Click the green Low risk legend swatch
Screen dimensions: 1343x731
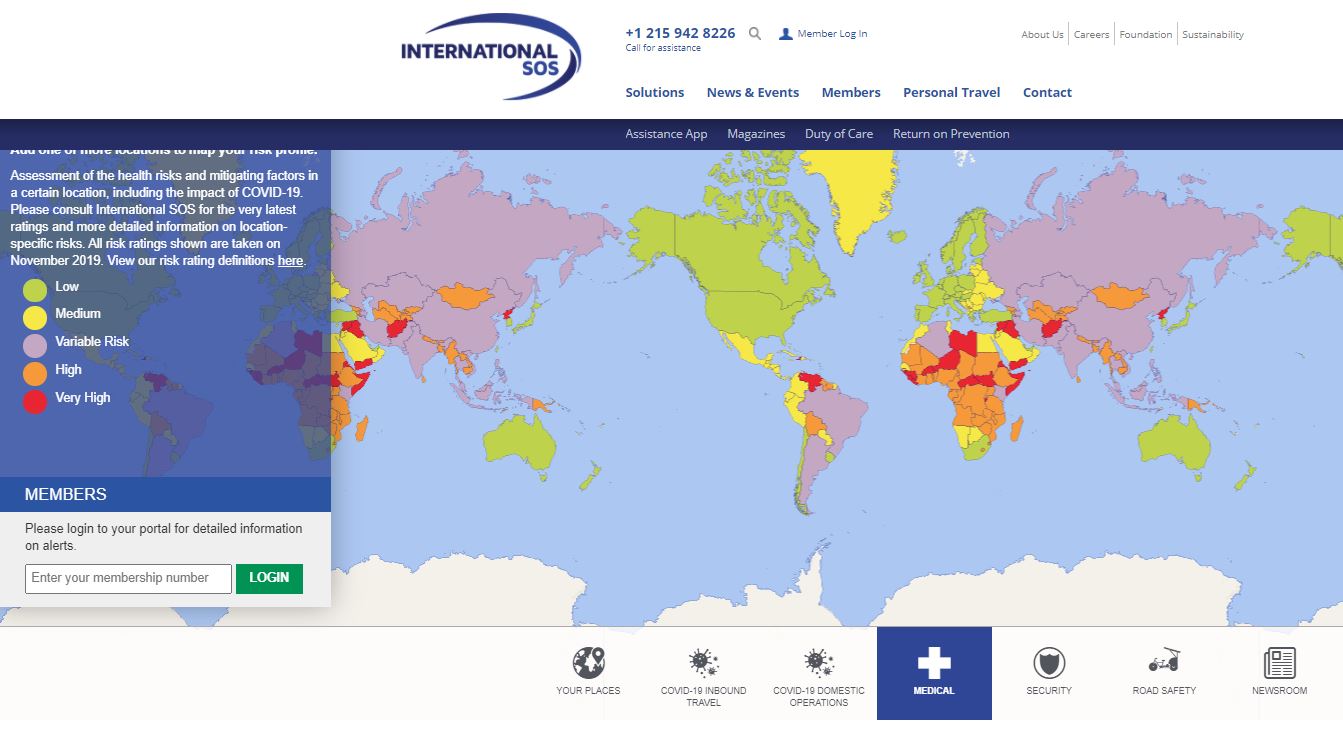tap(35, 290)
